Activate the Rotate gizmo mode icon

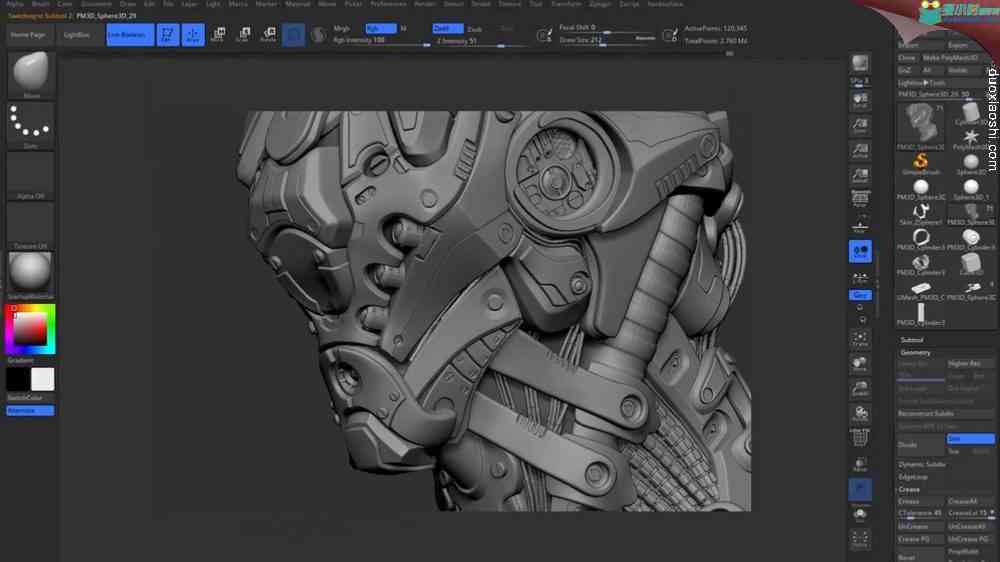point(268,34)
